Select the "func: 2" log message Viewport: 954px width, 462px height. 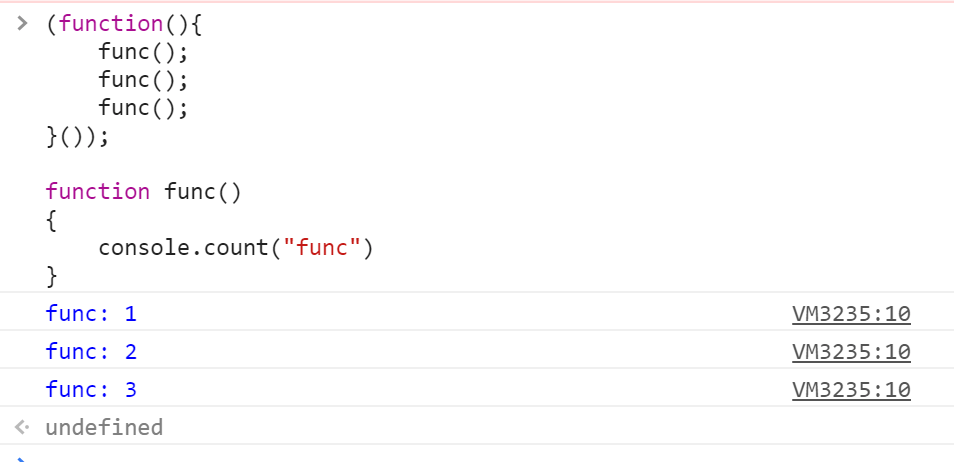[91, 352]
